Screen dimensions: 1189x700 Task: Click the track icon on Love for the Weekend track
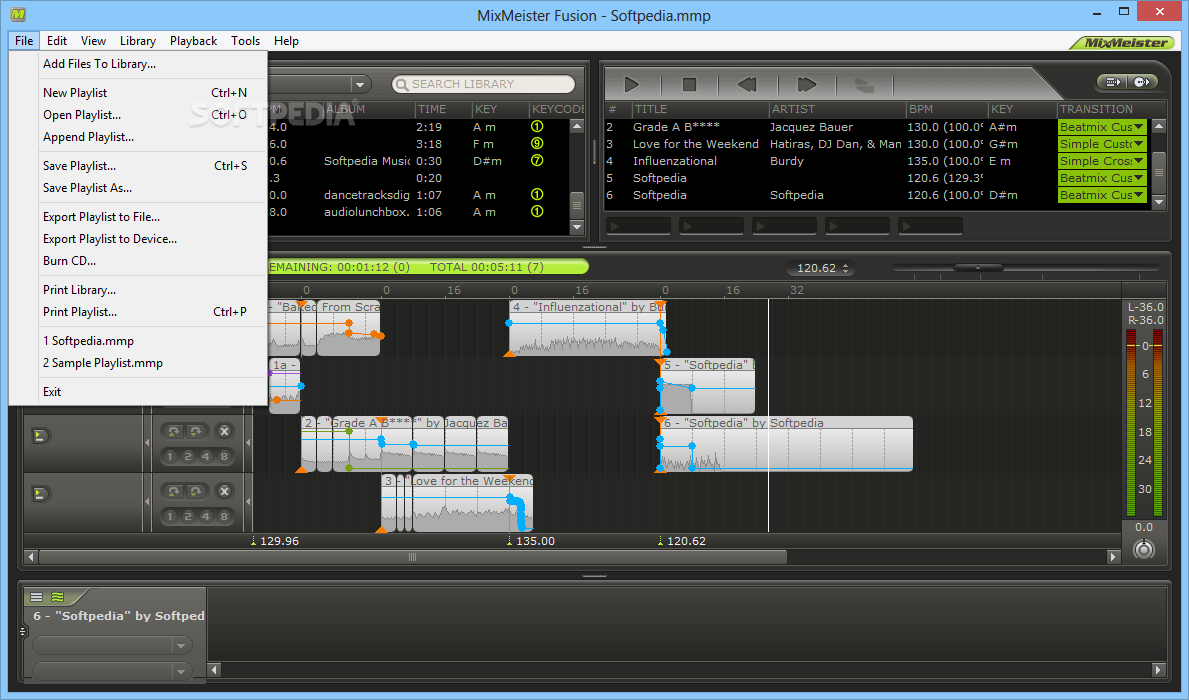tap(39, 494)
